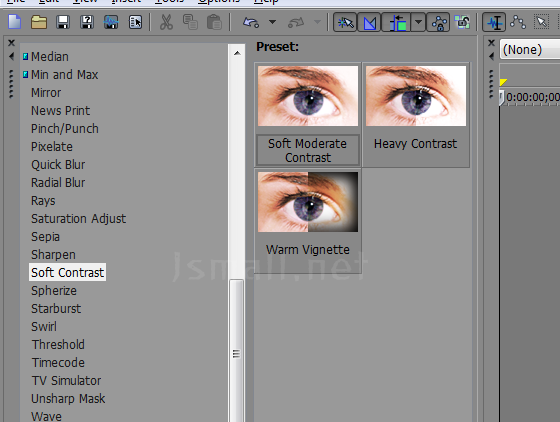Select the Threshold effect
The height and width of the screenshot is (422, 560).
58,345
